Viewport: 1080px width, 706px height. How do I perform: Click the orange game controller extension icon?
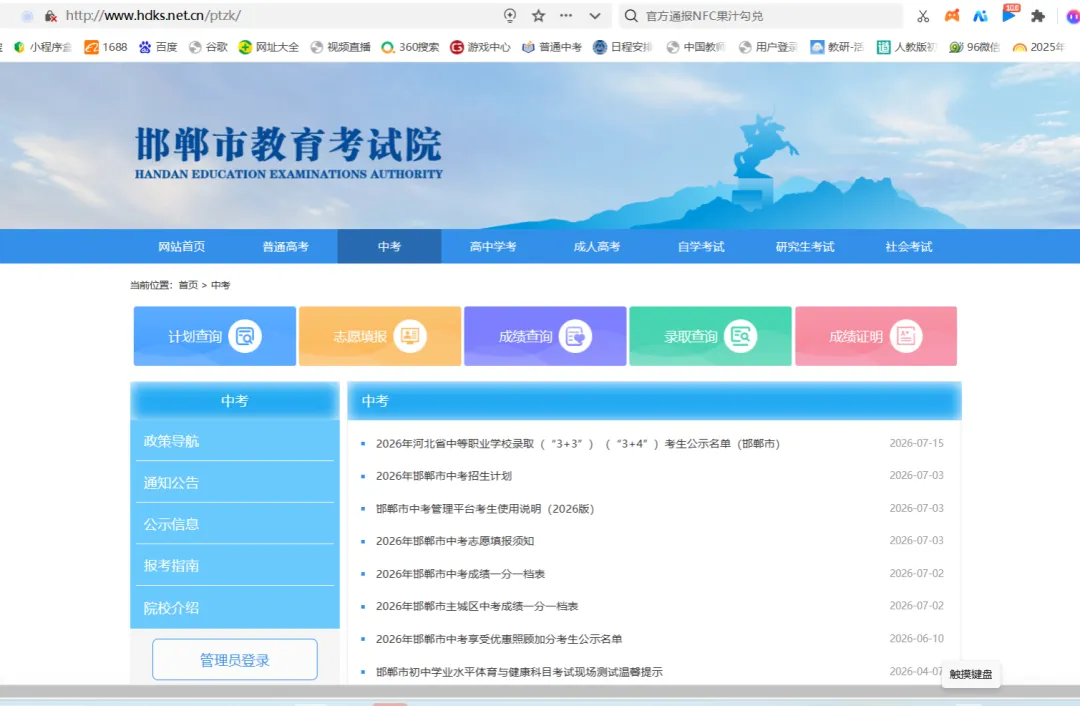click(952, 16)
